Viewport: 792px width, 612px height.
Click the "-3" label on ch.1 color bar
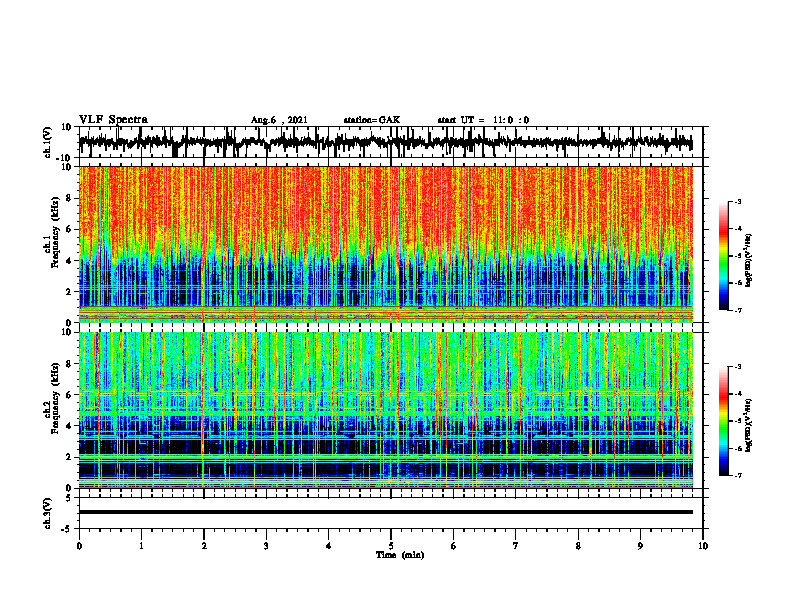pos(737,201)
